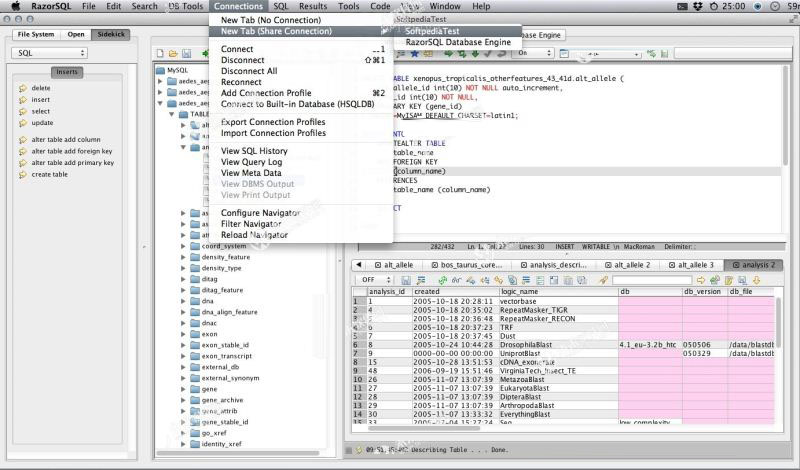Screen dimensions: 800x470
Task: Click the save disk icon in the editor toolbar
Action: 186,54
